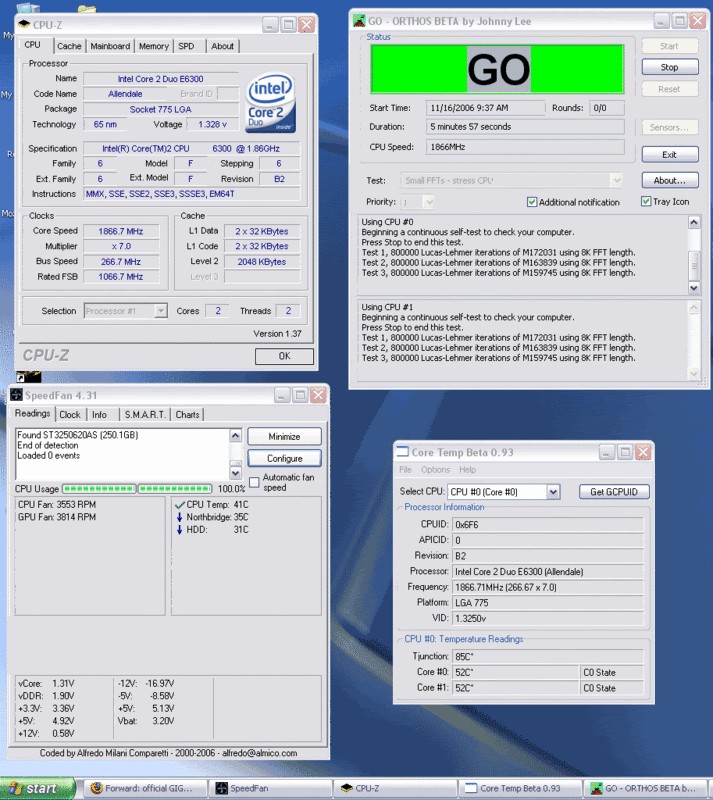The height and width of the screenshot is (800, 713).
Task: Open the Info tab in SpeedFan
Action: pos(100,415)
